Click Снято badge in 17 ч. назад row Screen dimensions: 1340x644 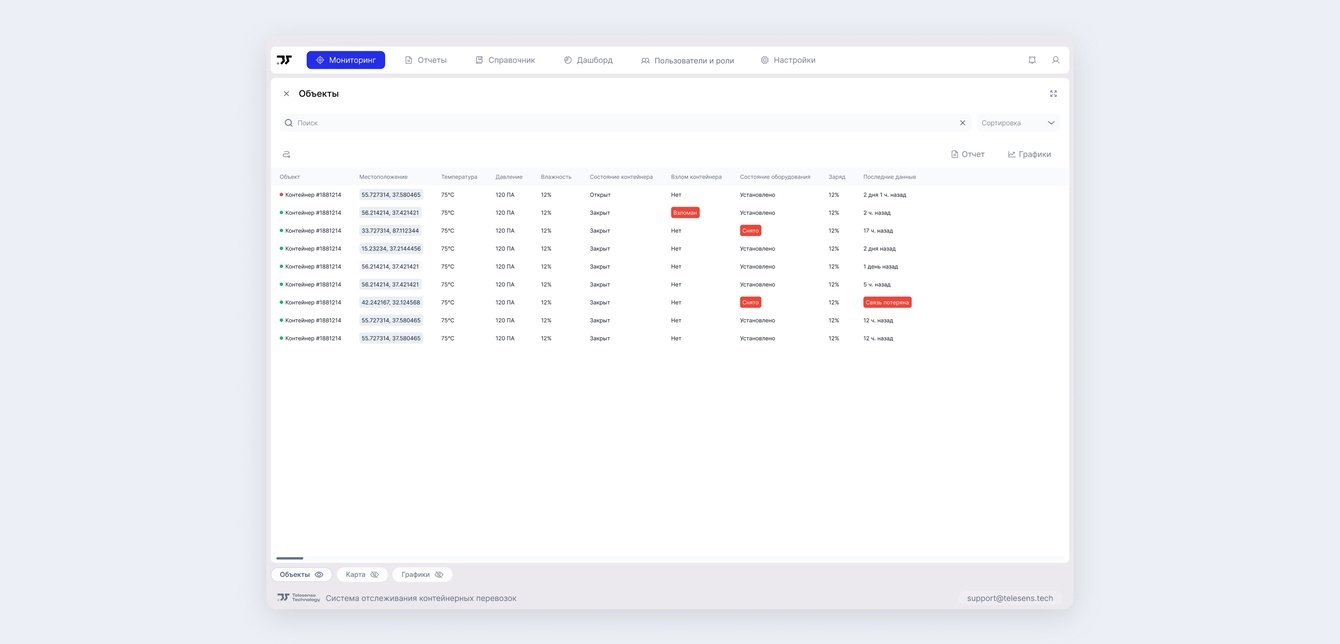coord(751,231)
